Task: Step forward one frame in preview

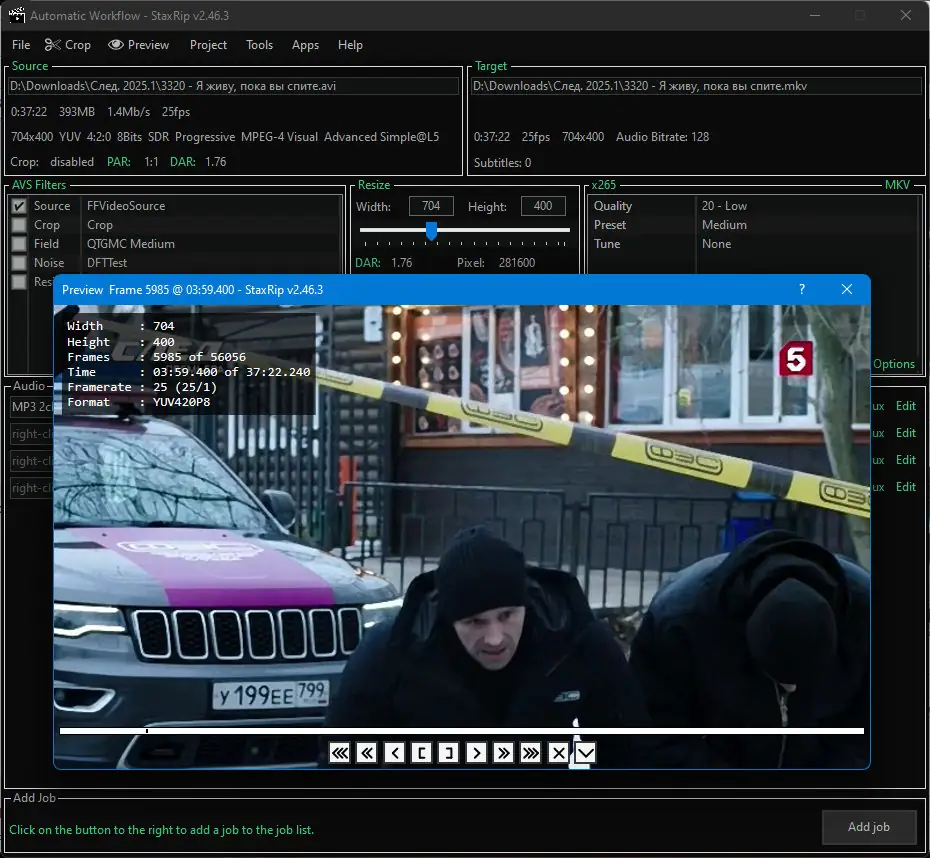Action: click(477, 753)
